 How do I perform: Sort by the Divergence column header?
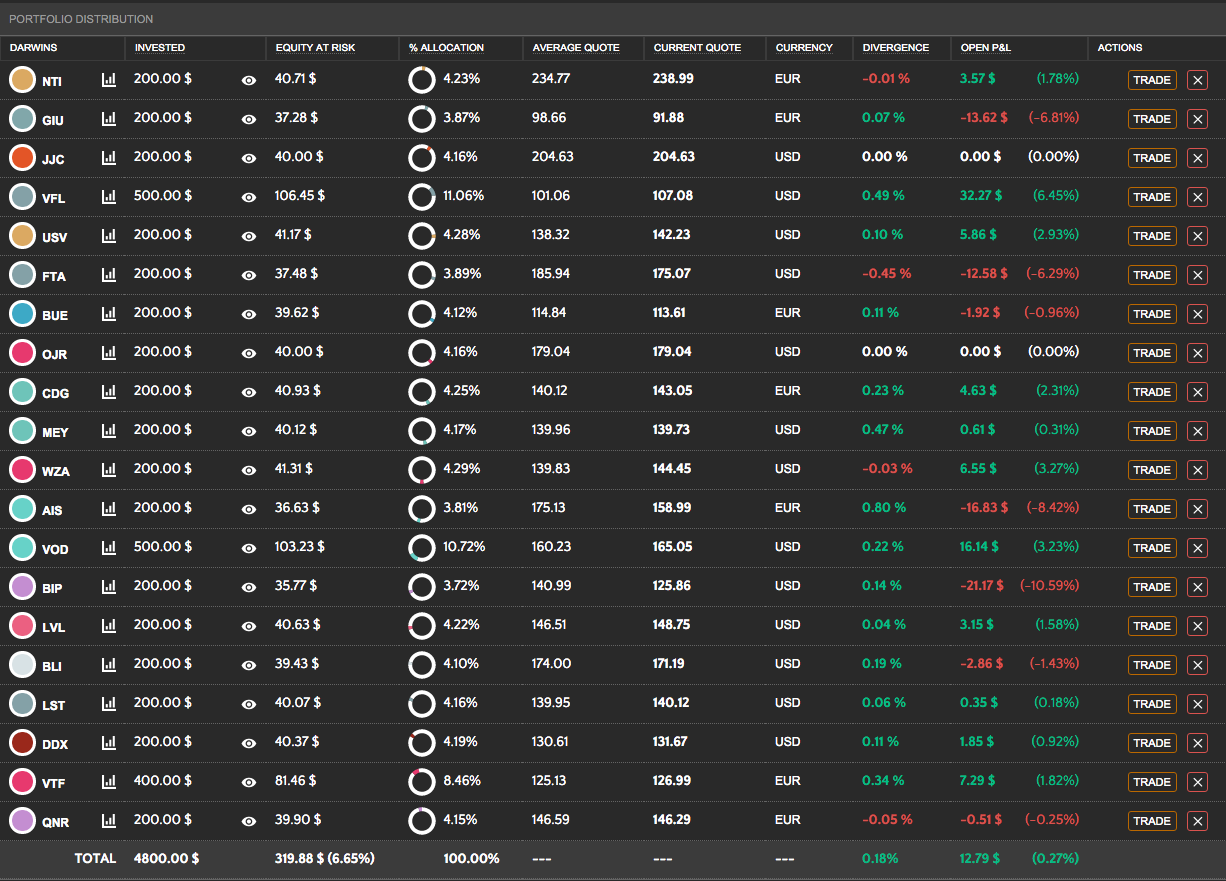(895, 48)
